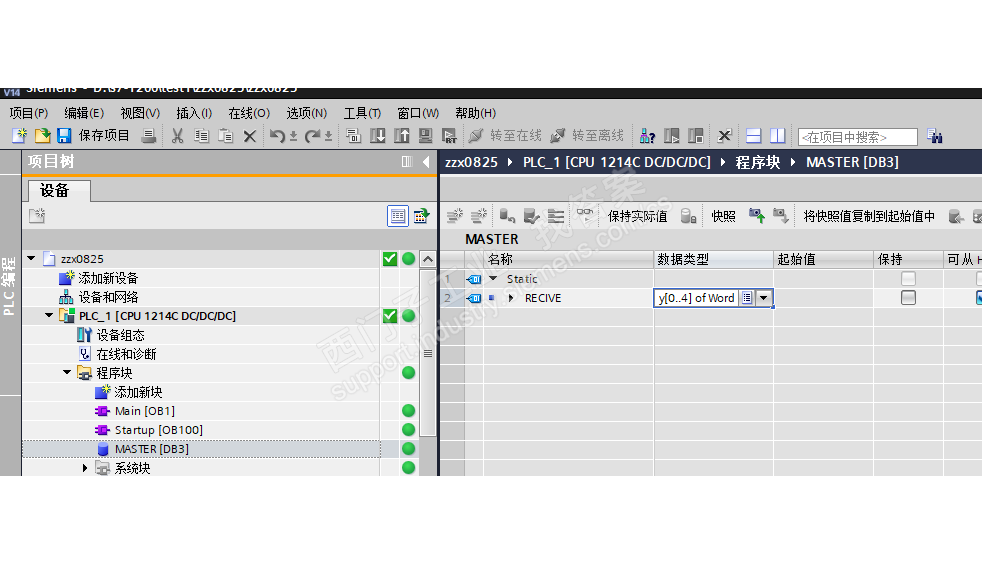Viewport: 982px width, 564px height.
Task: Click the Copy icon in toolbar
Action: (x=201, y=136)
